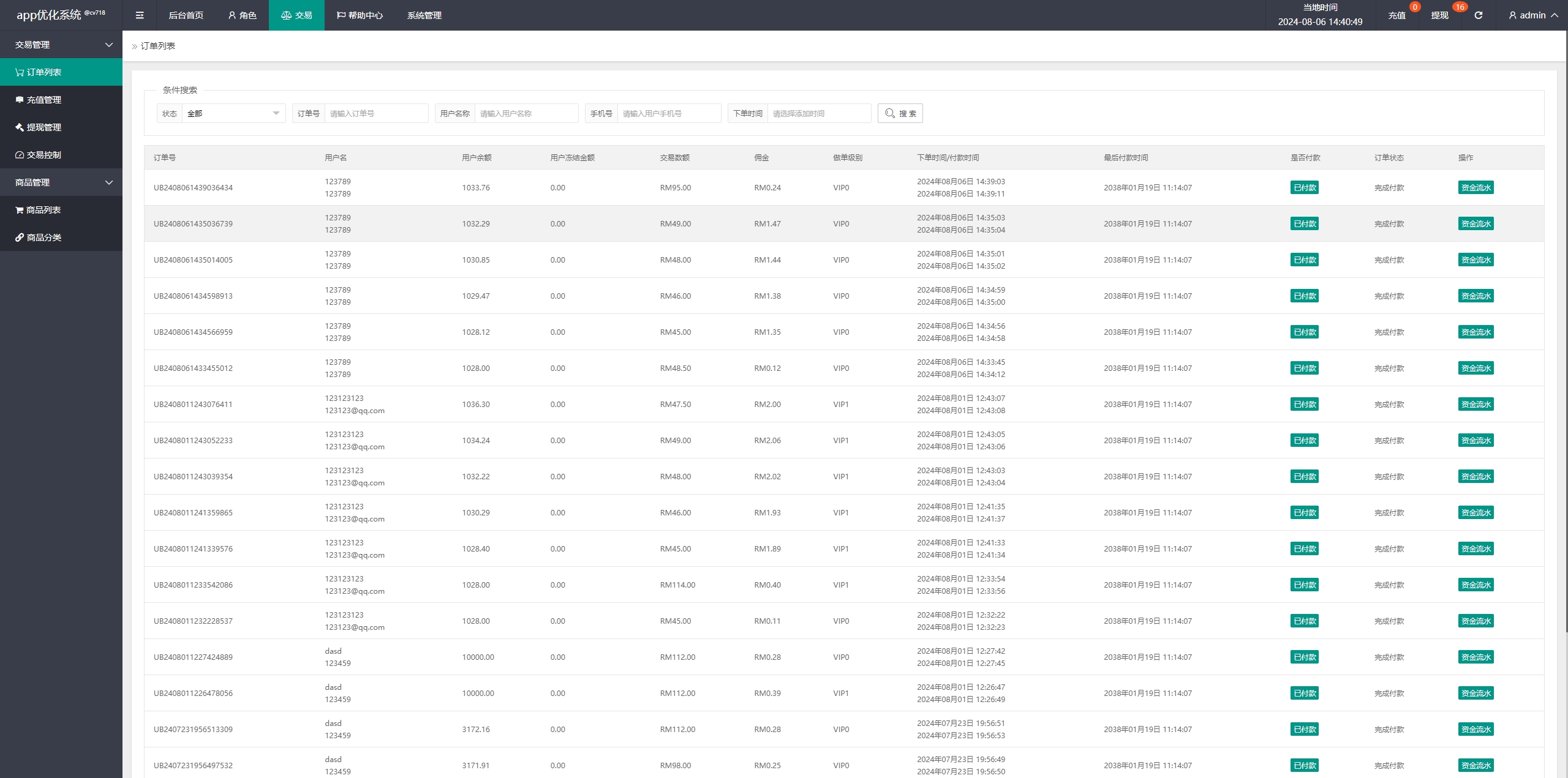
Task: Open the 订单列表 sidebar item
Action: [x=61, y=72]
